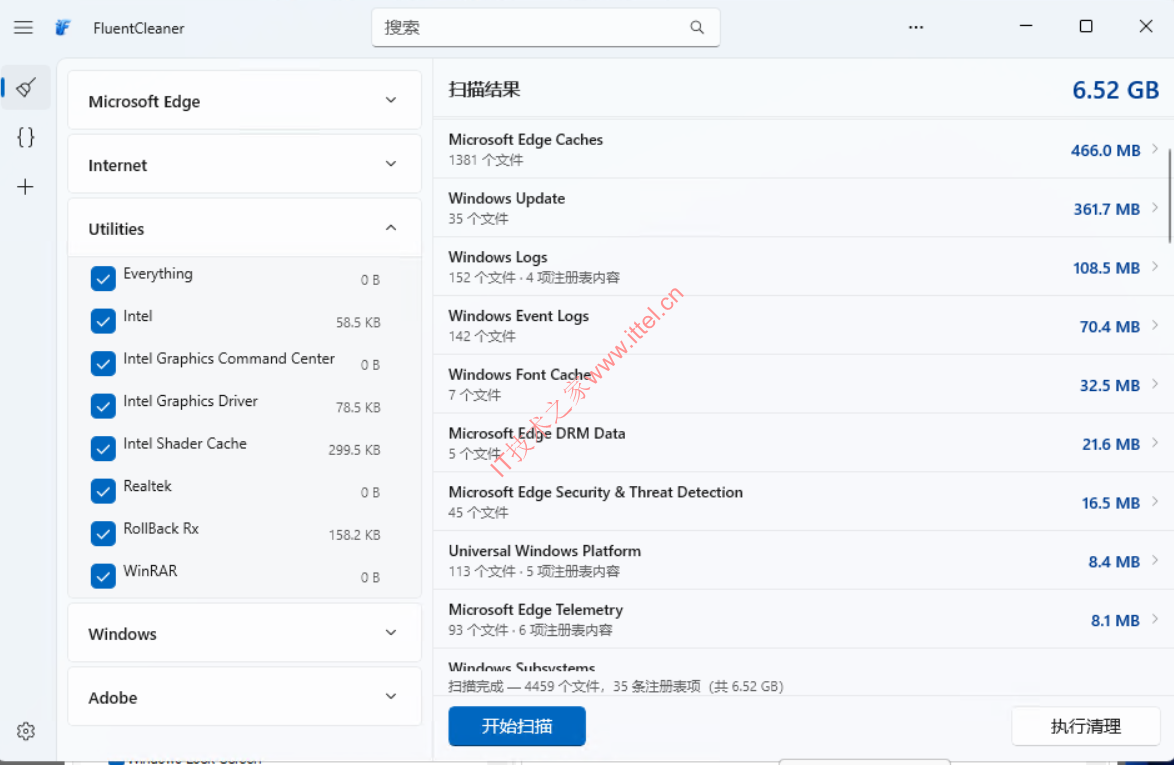Close the FluentCleaner window
Image resolution: width=1174 pixels, height=765 pixels.
click(x=1146, y=26)
